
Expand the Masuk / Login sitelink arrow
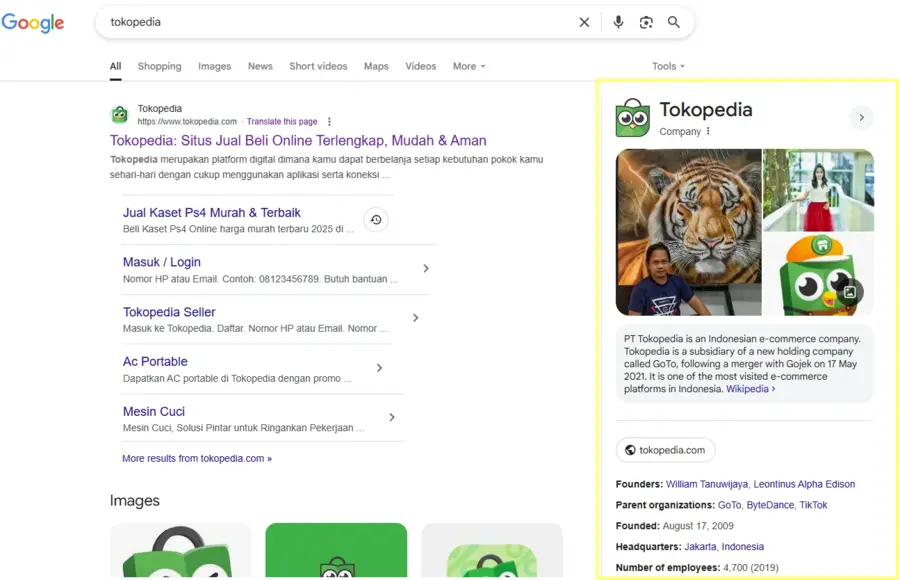click(x=426, y=268)
